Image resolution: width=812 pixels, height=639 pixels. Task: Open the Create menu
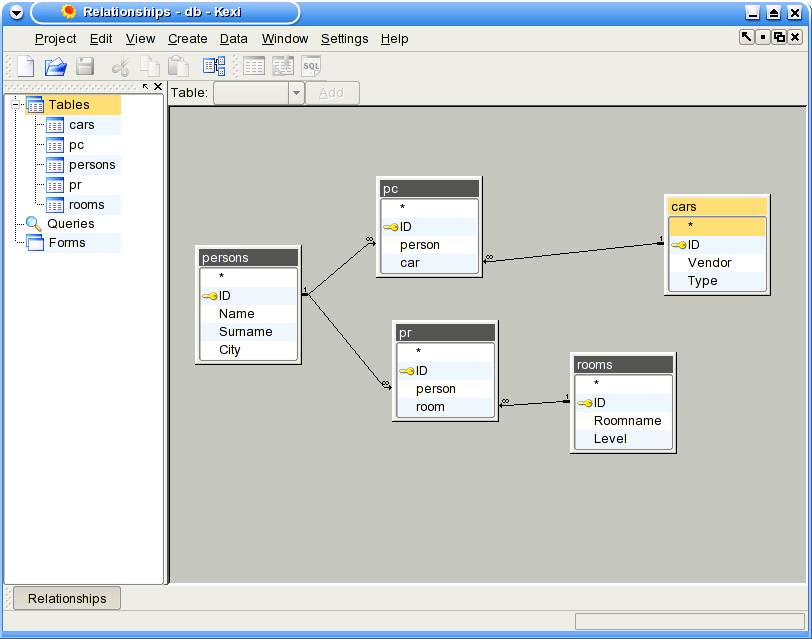pyautogui.click(x=187, y=39)
